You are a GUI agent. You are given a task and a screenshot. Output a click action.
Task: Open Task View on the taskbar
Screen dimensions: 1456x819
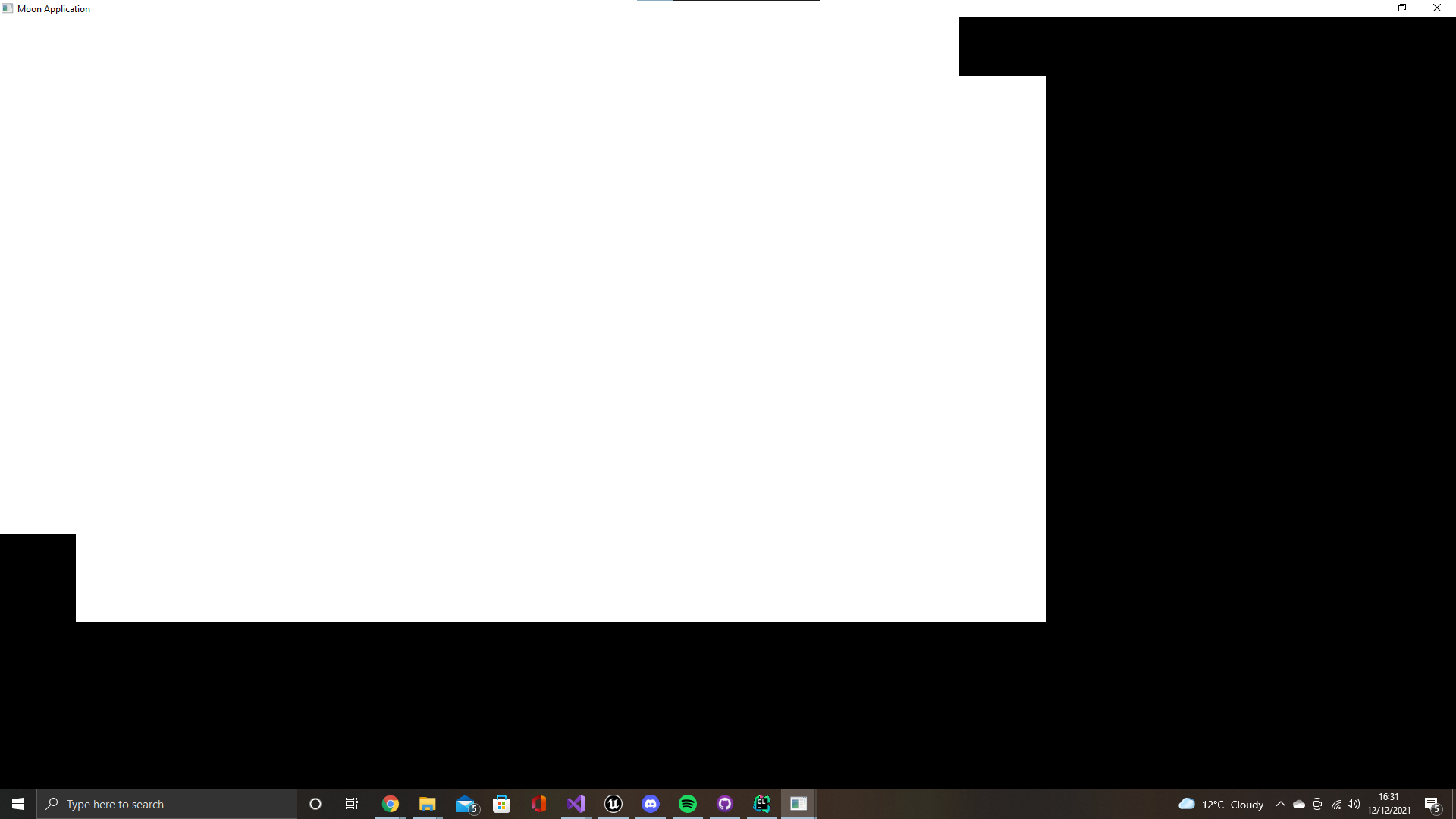tap(352, 804)
